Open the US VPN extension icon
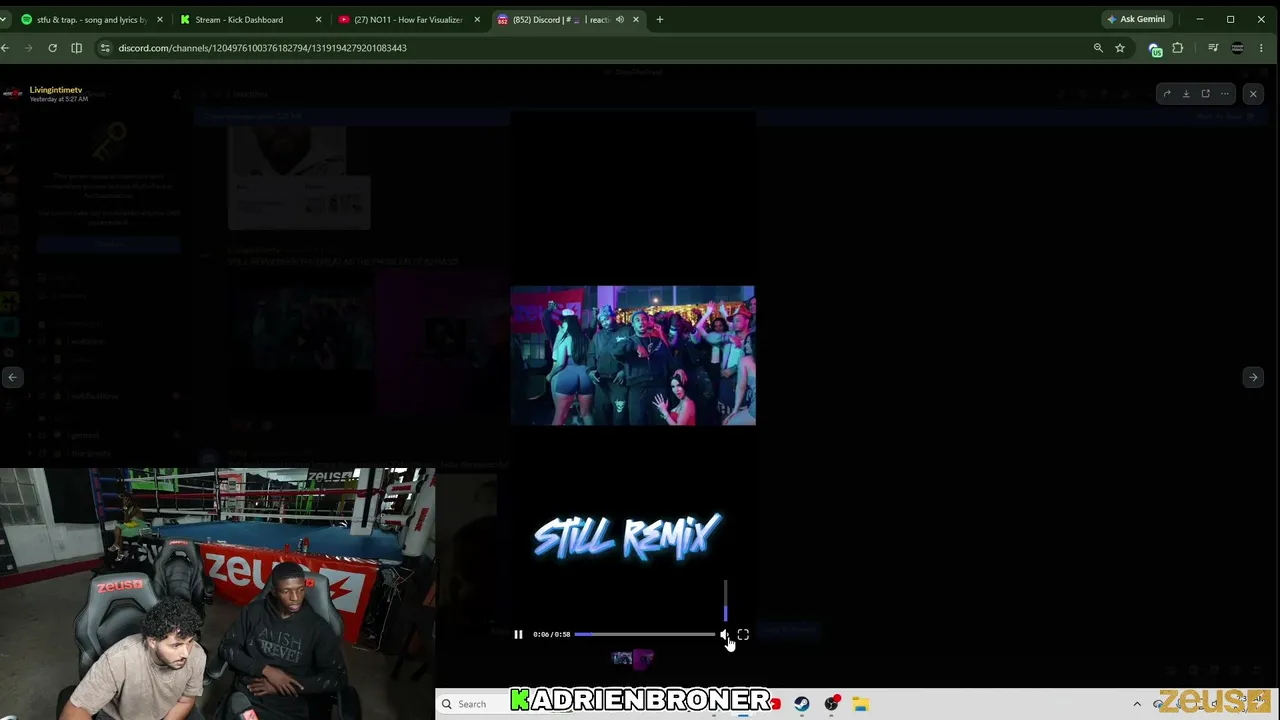This screenshot has height=720, width=1280. (1155, 48)
